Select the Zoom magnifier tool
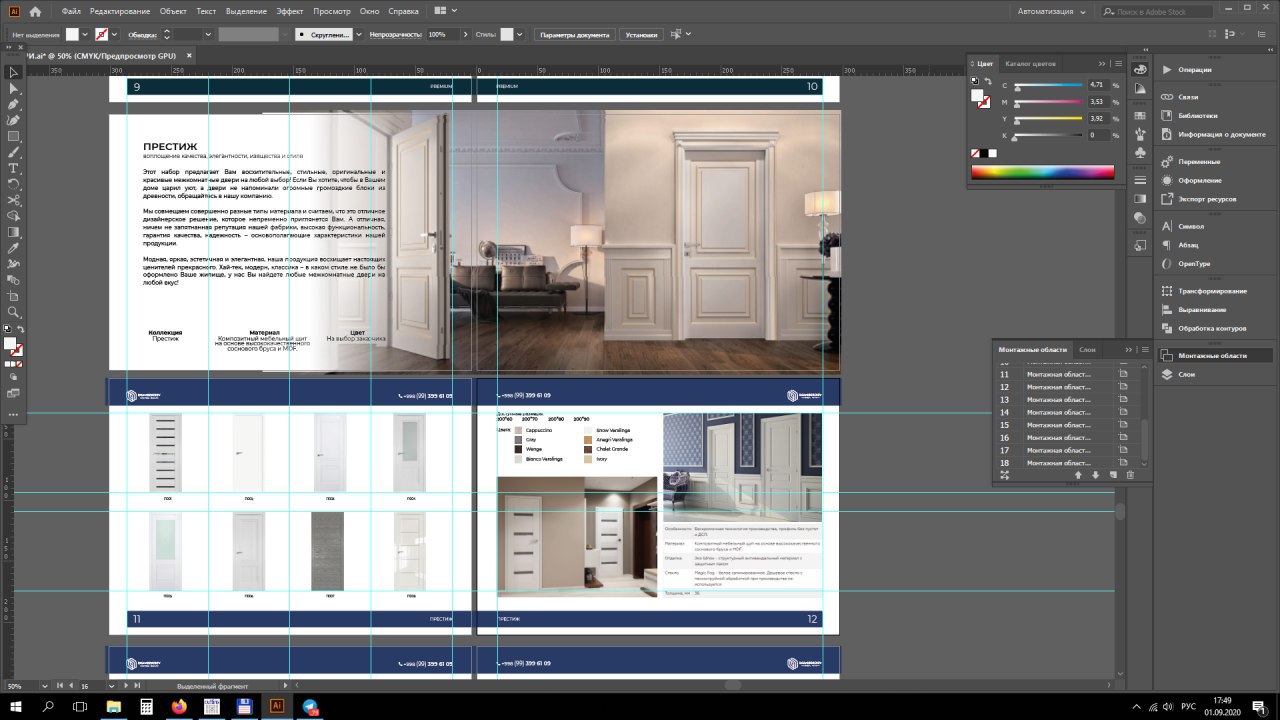Screen dimensions: 1280x720 [14, 312]
